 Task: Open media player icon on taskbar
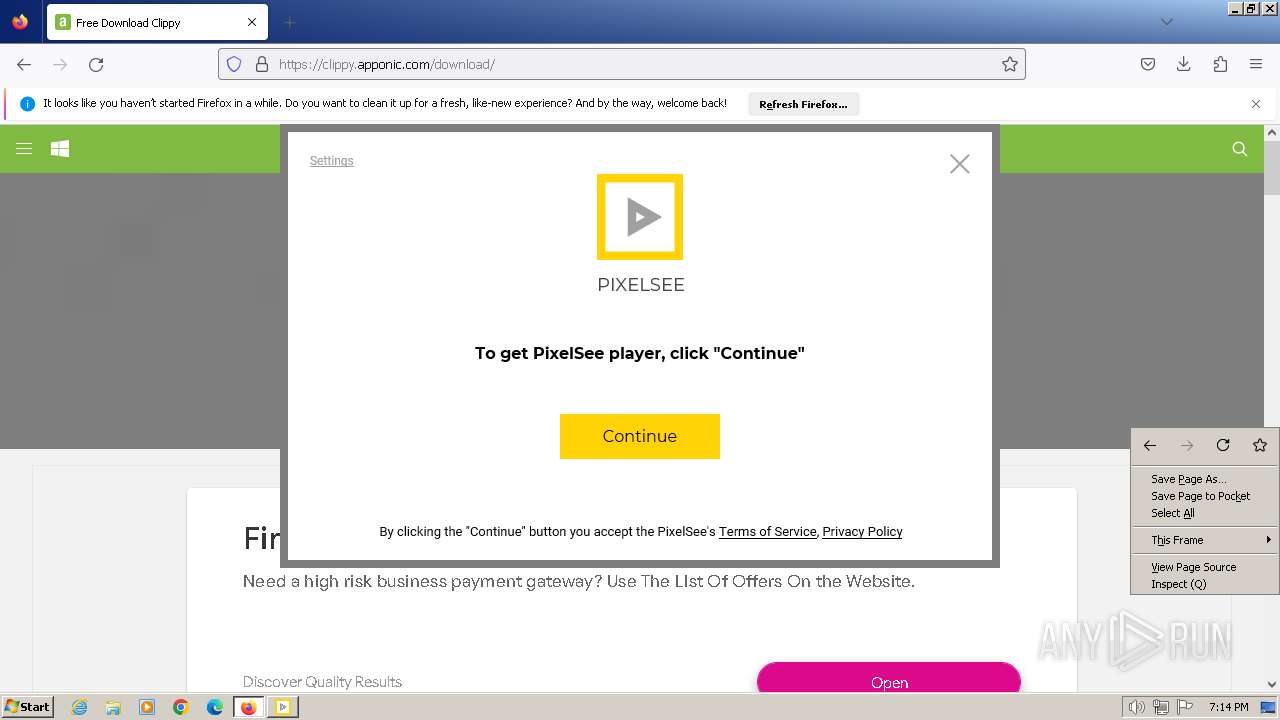(x=147, y=707)
